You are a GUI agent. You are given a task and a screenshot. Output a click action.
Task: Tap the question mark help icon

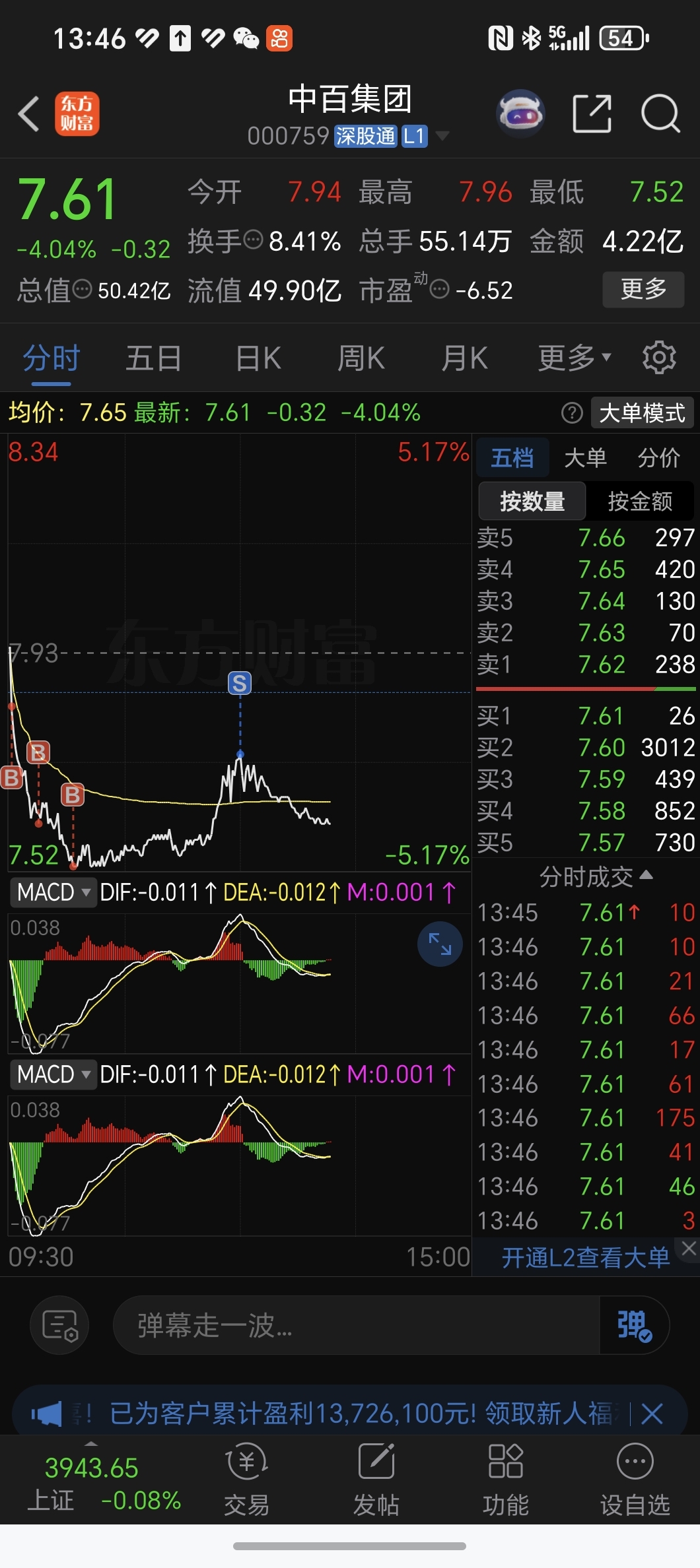(572, 413)
